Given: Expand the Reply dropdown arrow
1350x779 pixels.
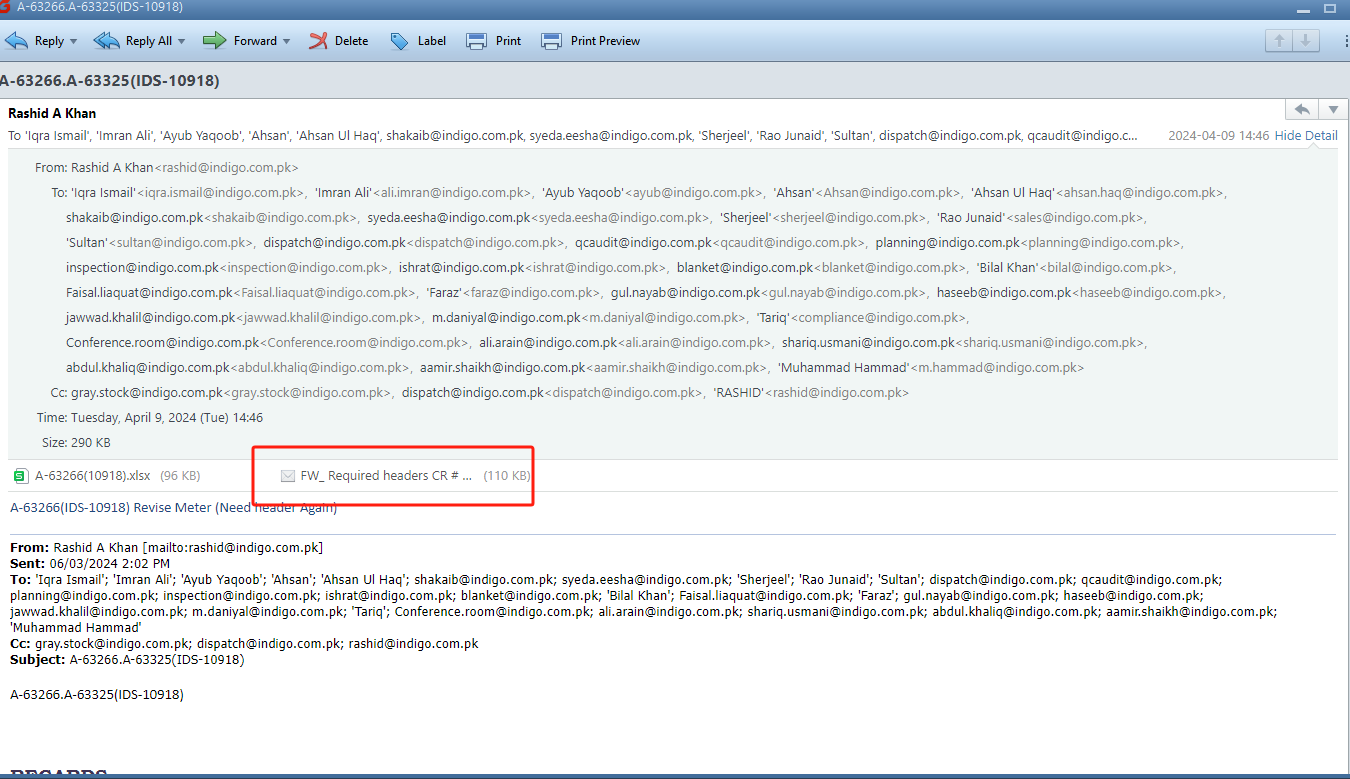Looking at the screenshot, I should (x=73, y=41).
